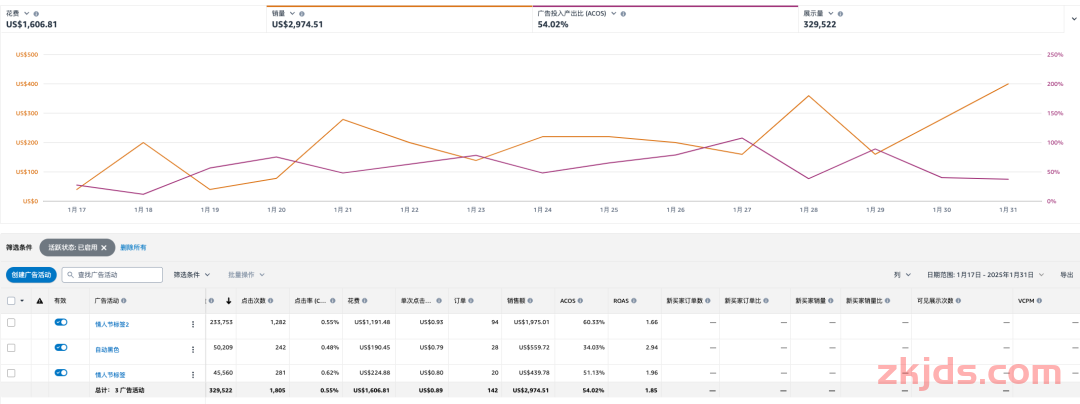The width and height of the screenshot is (1080, 404).
Task: Open the 情人节标签2 campaign link
Action: point(112,324)
